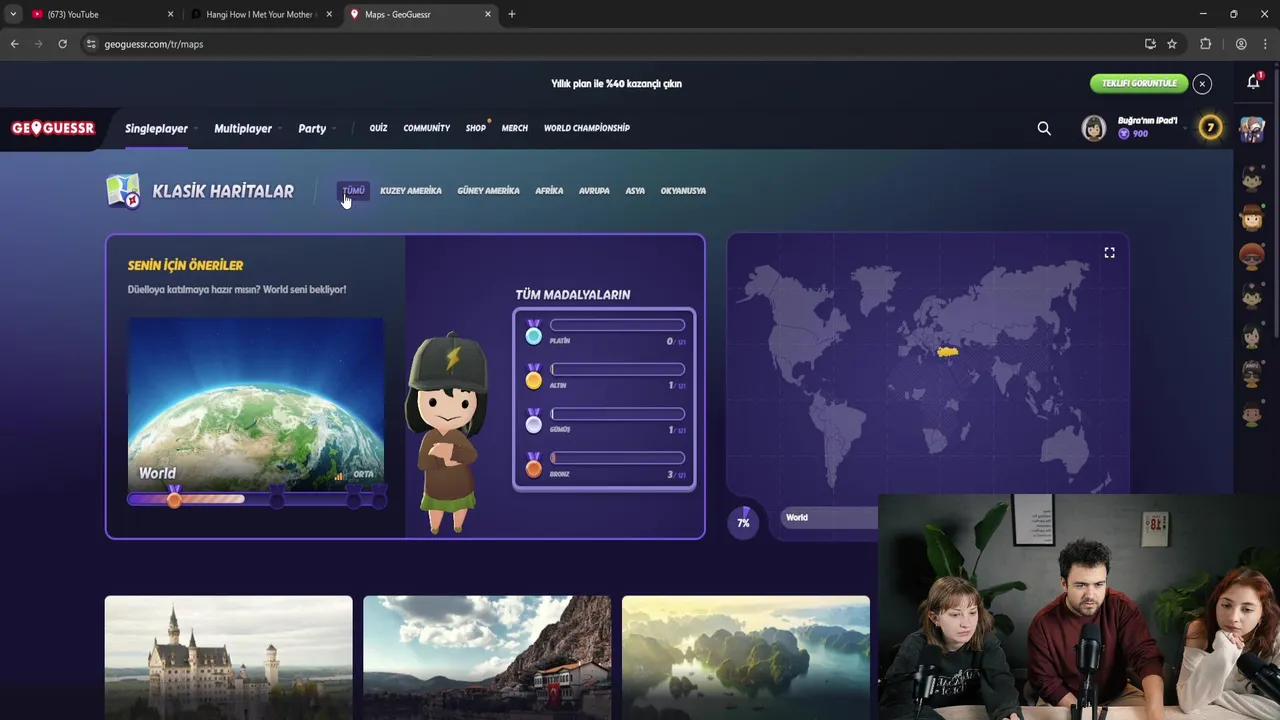Open the SHOP link
The width and height of the screenshot is (1280, 720).
tap(475, 128)
